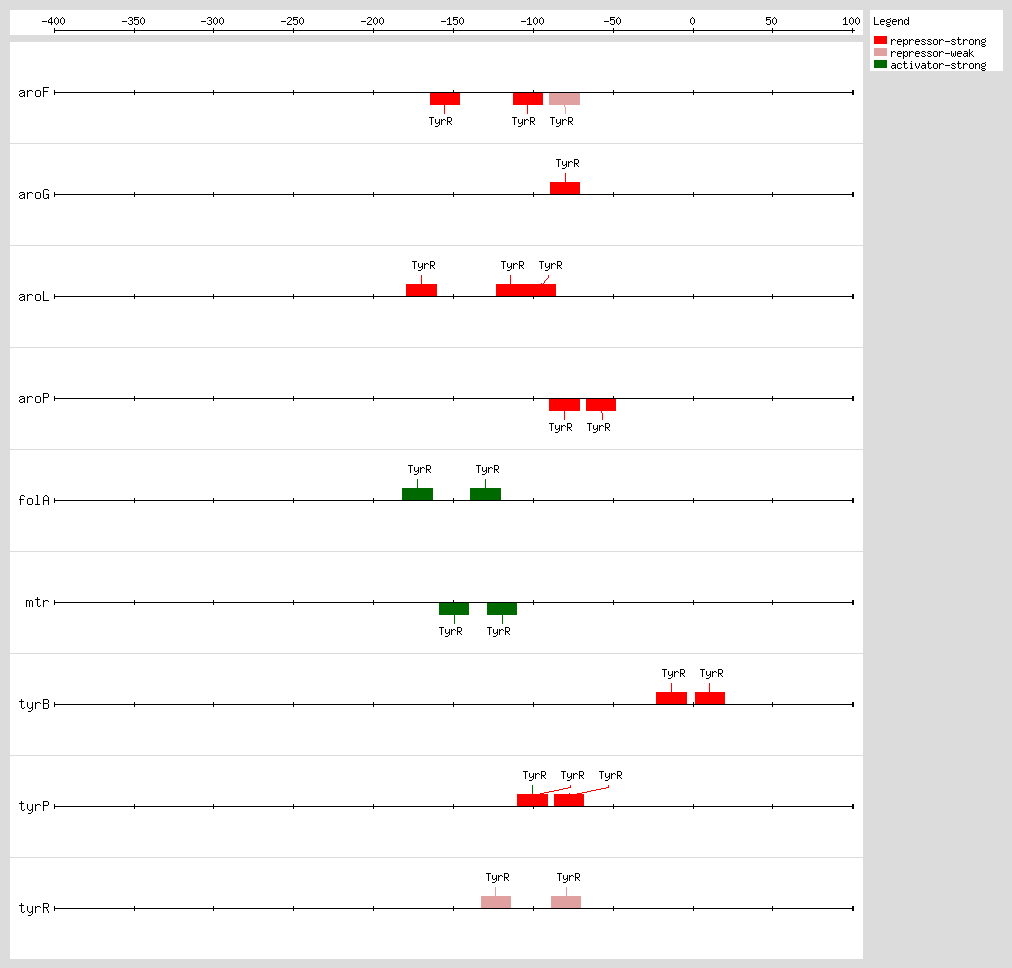Click the right TyrR label under aroP track

click(598, 428)
